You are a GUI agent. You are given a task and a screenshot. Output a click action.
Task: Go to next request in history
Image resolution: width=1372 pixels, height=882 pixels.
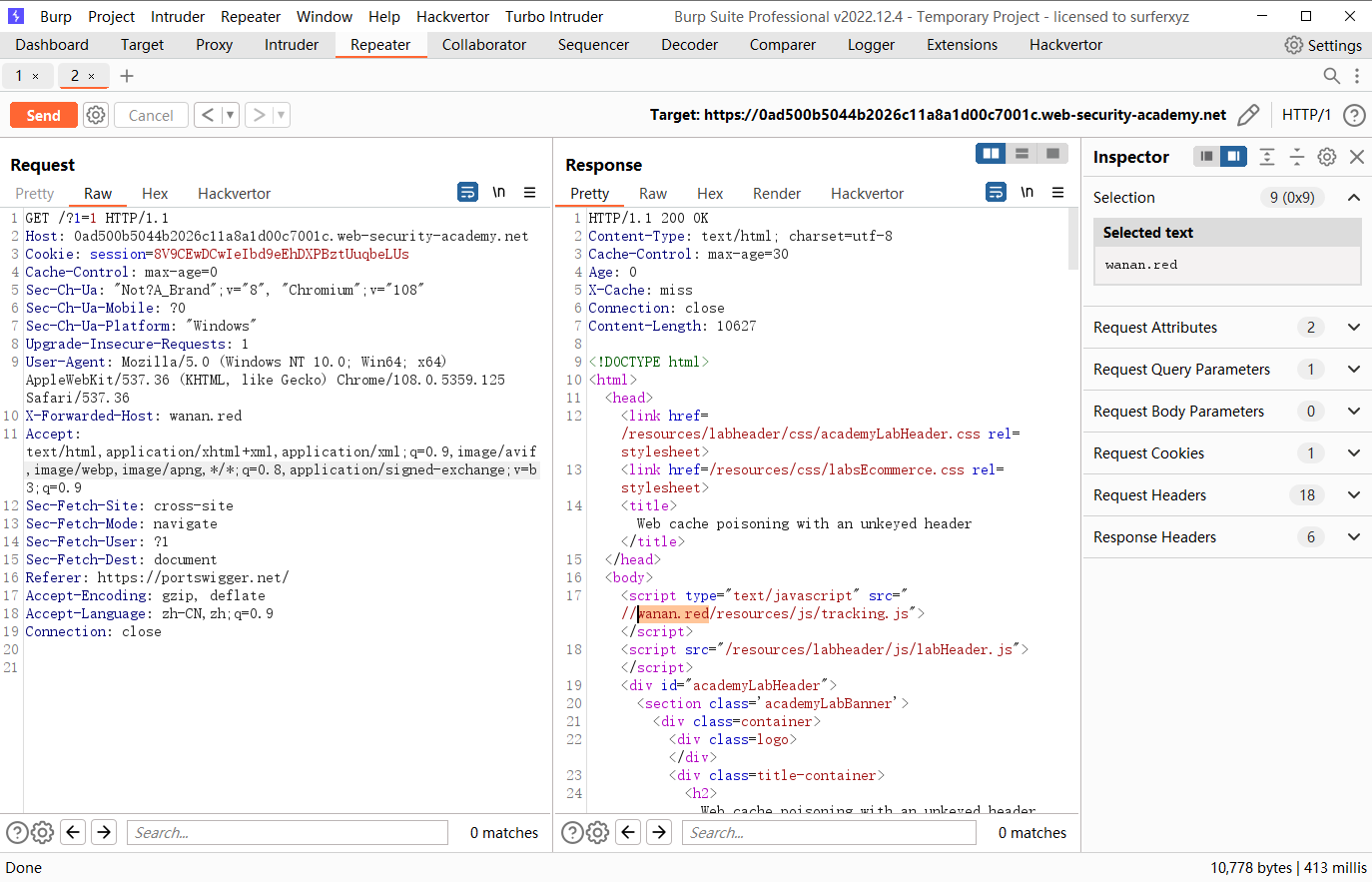click(x=259, y=115)
